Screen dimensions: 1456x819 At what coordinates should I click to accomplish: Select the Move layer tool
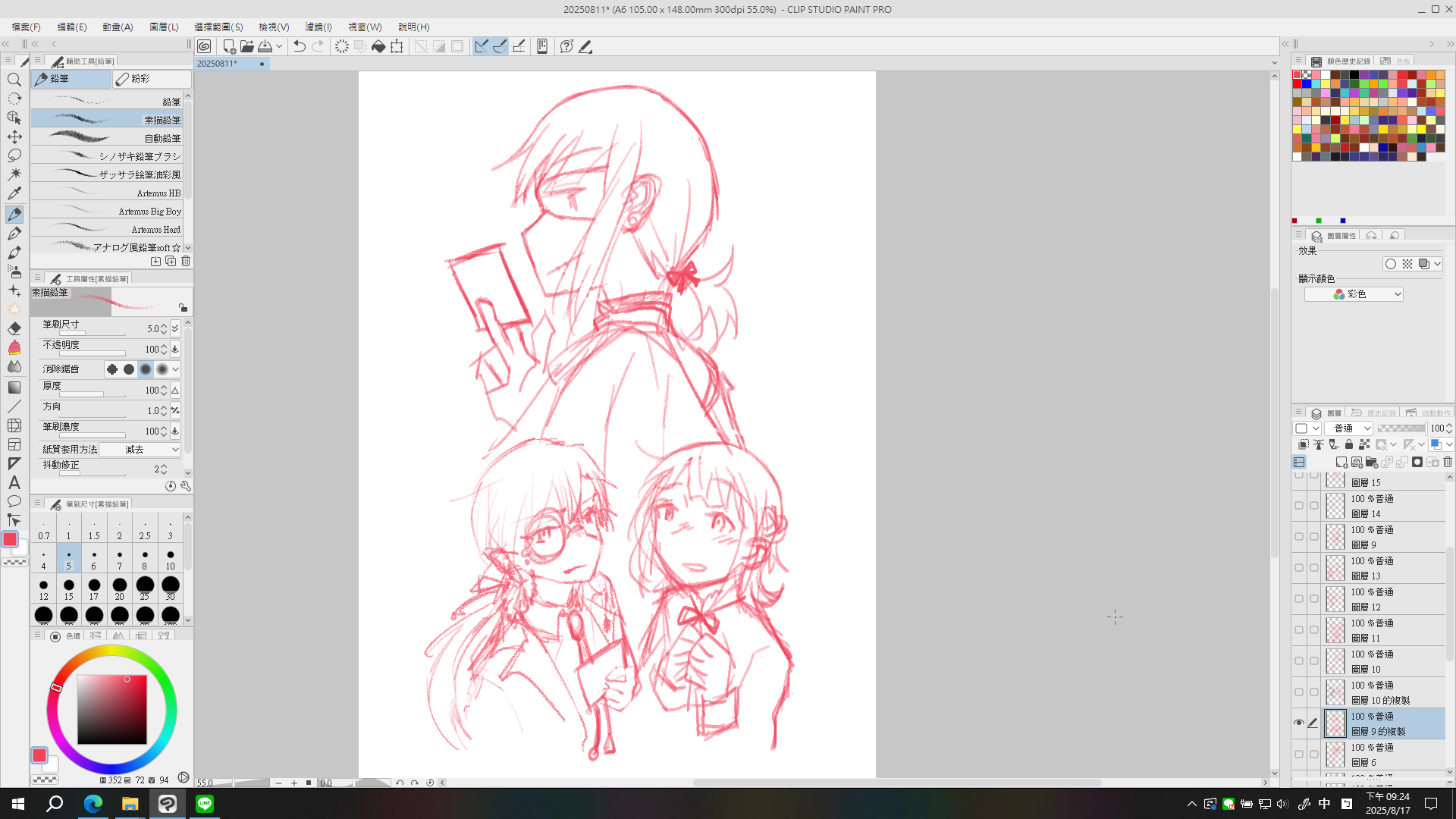point(14,136)
